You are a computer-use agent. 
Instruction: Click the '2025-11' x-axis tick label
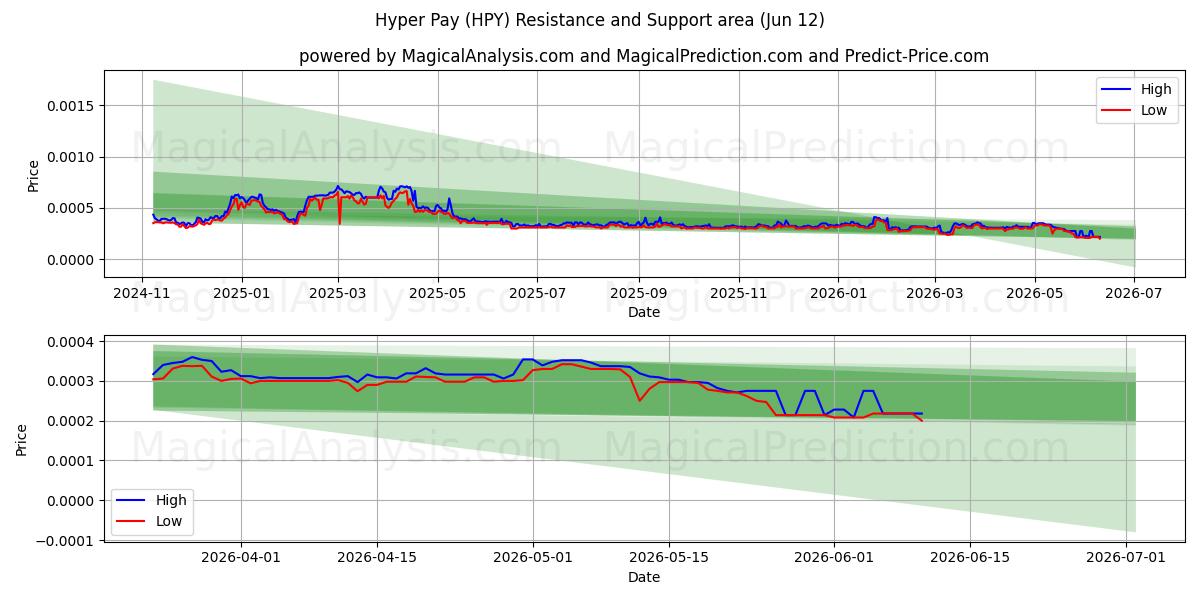739,293
